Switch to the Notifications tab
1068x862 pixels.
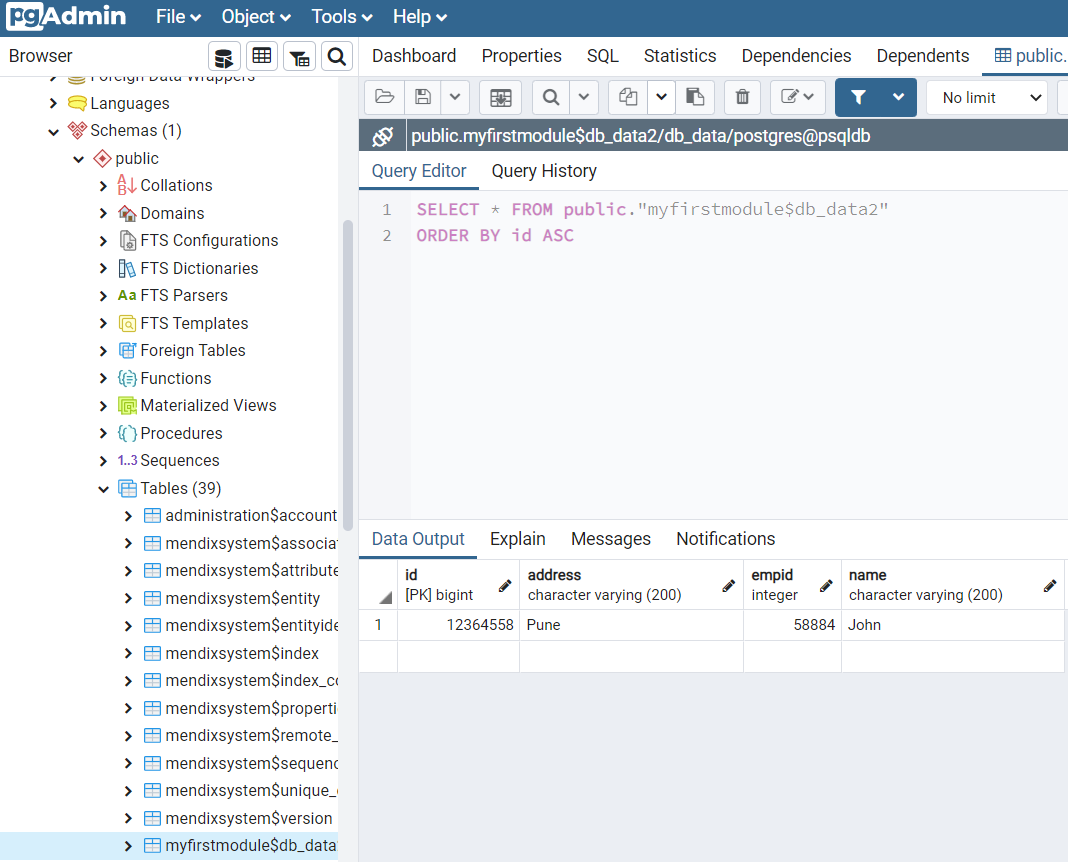point(725,539)
